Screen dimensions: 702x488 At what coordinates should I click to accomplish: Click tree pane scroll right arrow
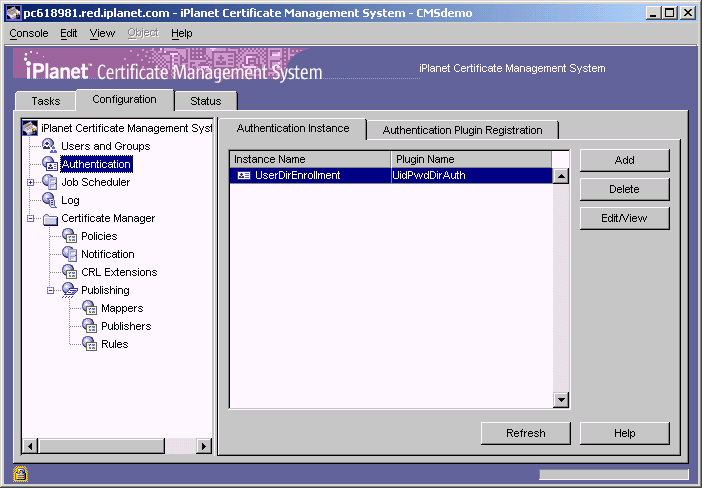click(204, 446)
